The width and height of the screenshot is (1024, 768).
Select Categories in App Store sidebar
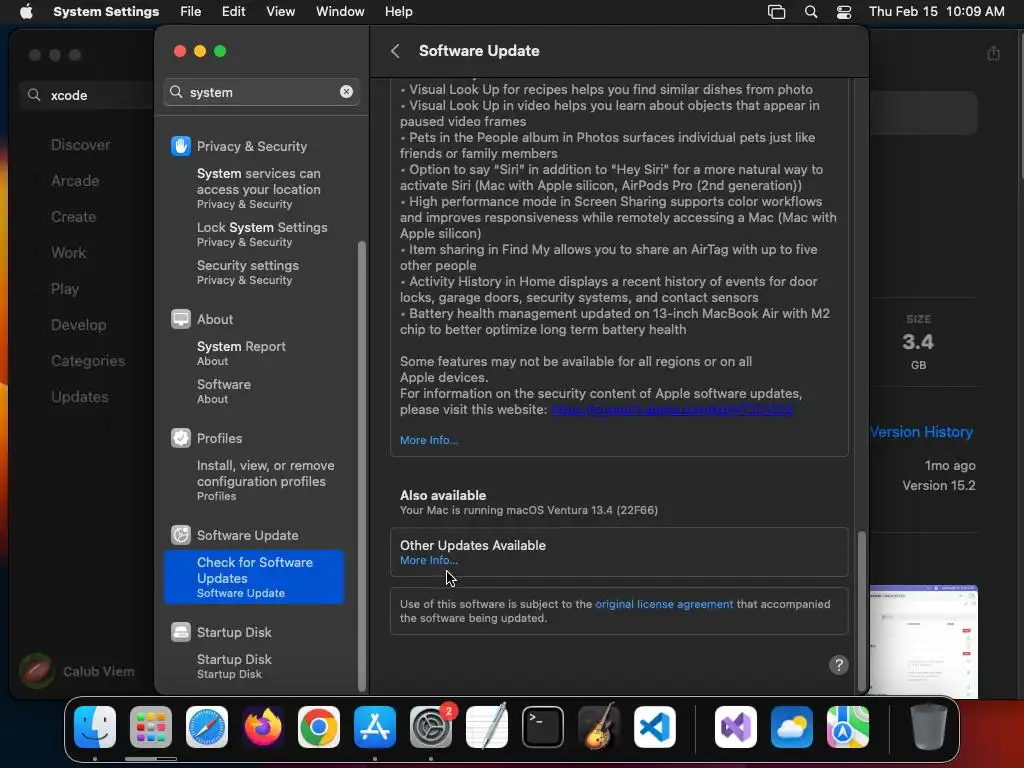click(88, 360)
